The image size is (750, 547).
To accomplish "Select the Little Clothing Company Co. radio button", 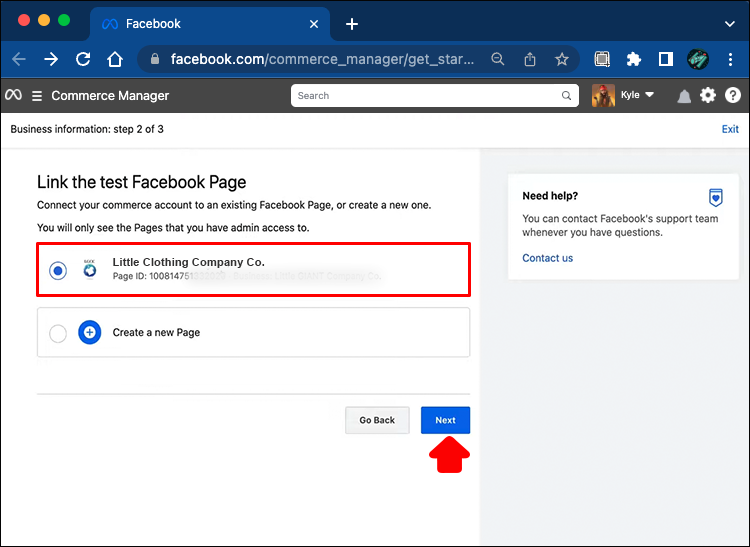I will (58, 270).
